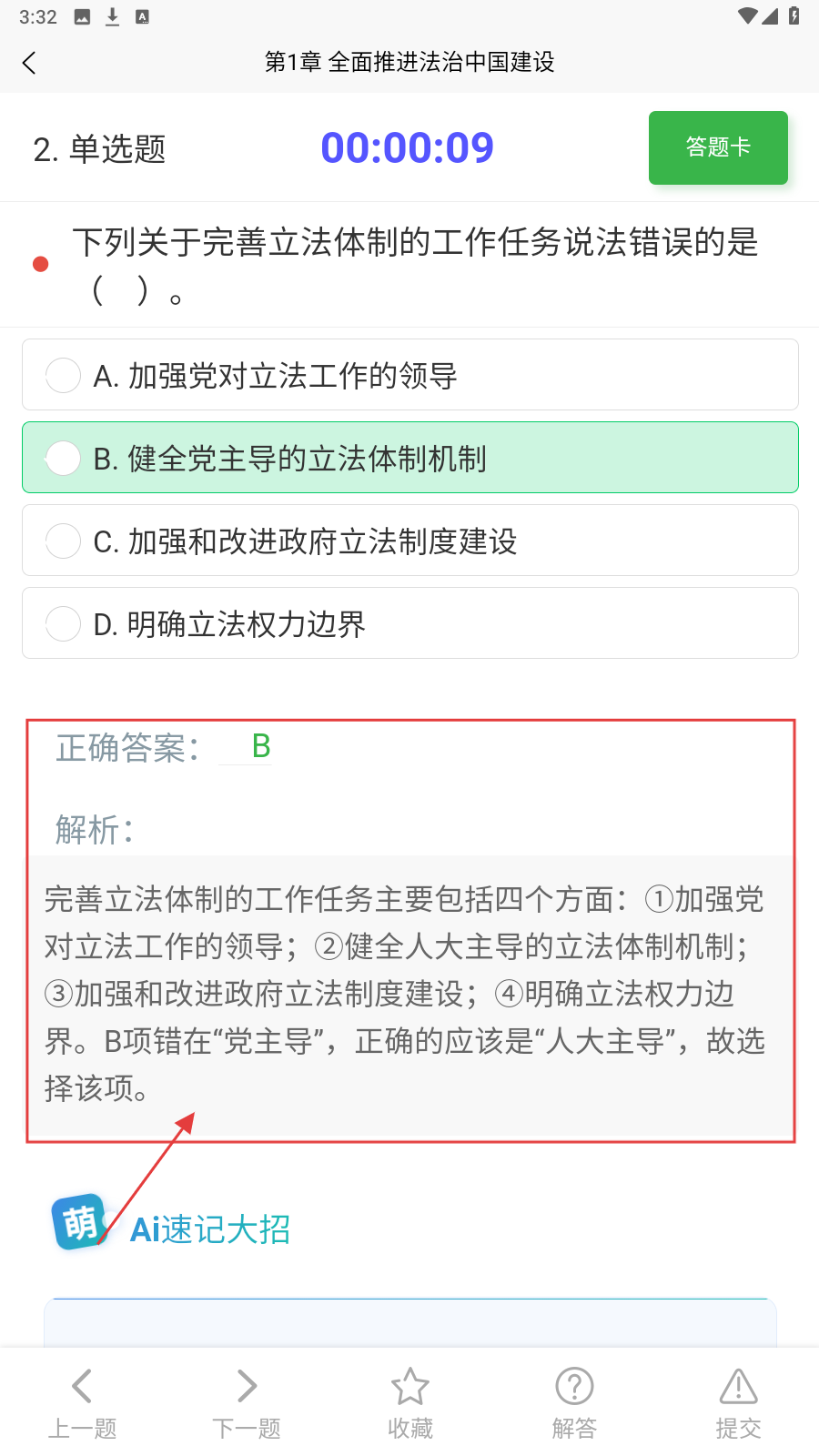The image size is (819, 1456).
Task: Tap the download icon in status bar
Action: tap(113, 16)
